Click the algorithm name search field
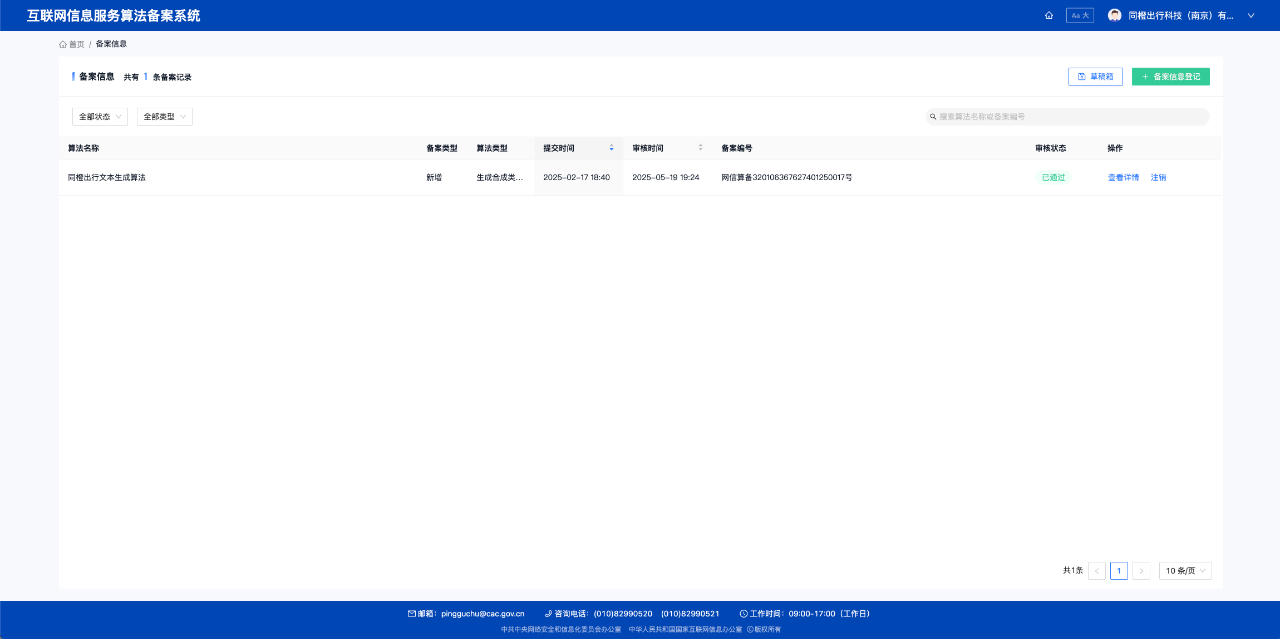 [1070, 117]
